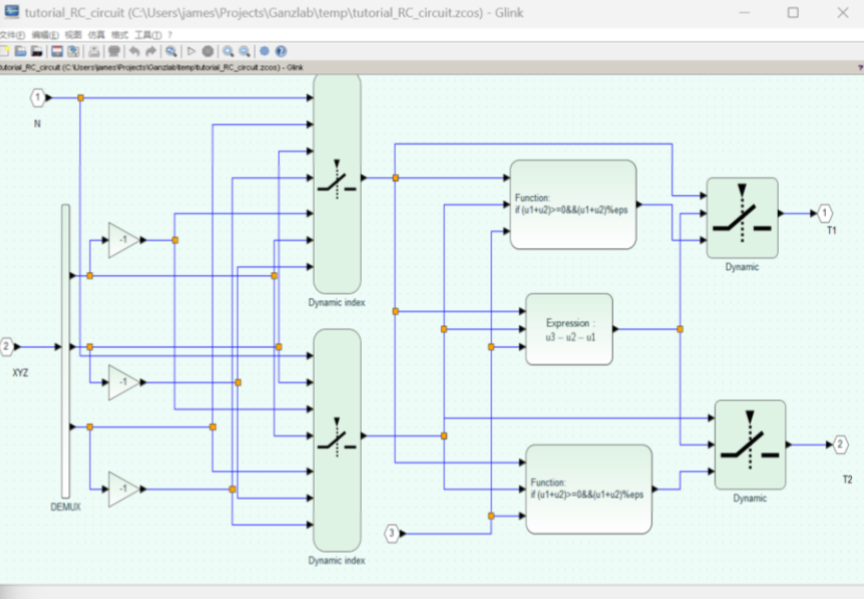Select the Dynamic switch block feeding T2
This screenshot has width=864, height=599.
[x=749, y=444]
